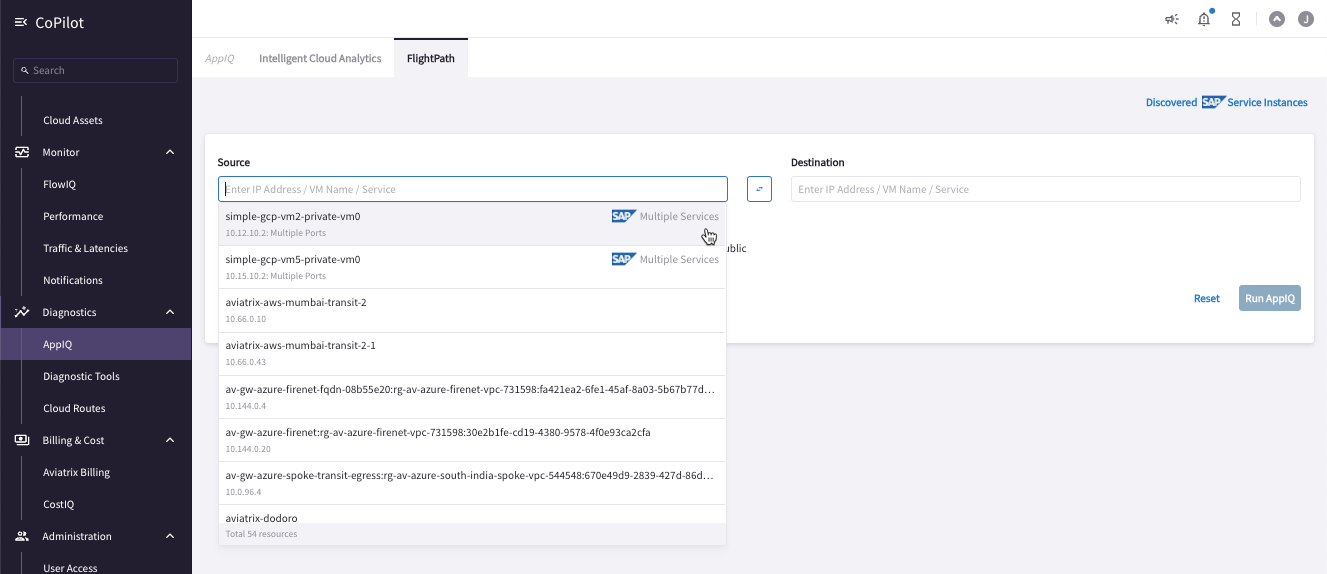Click the Destination address input field
This screenshot has width=1327, height=574.
pyautogui.click(x=1045, y=189)
